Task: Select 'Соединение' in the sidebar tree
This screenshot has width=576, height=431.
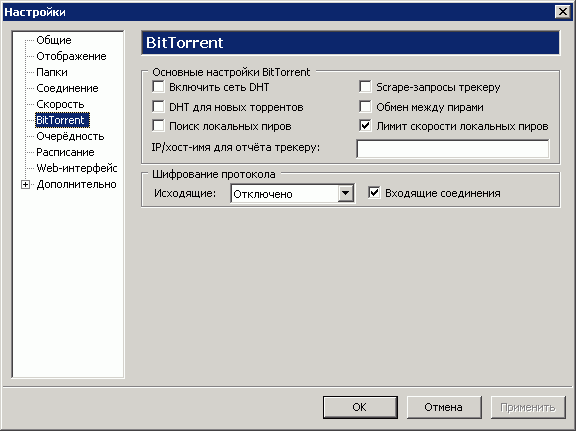Action: coord(67,88)
